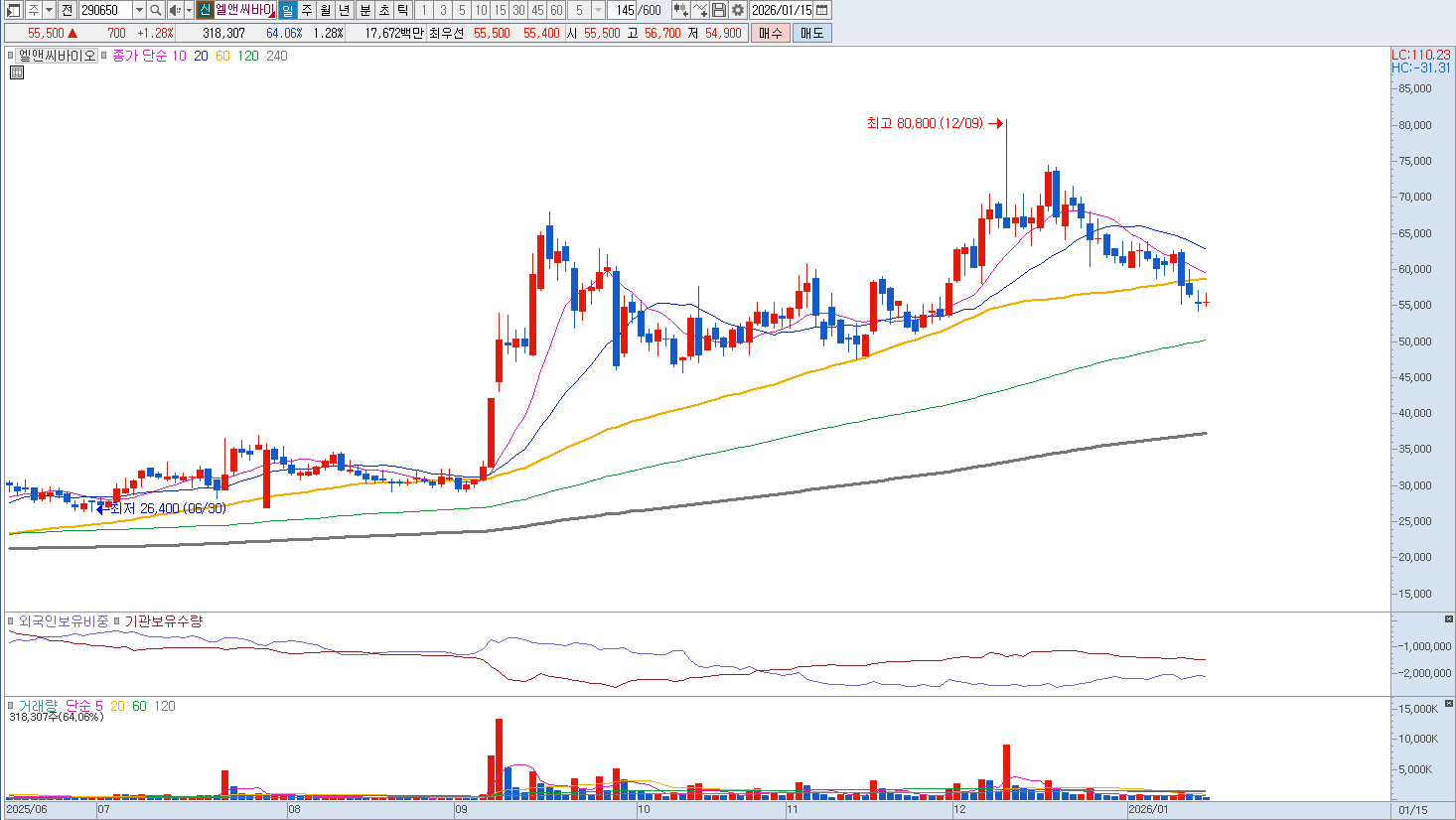The width and height of the screenshot is (1456, 820).
Task: Toggle the 거래량 volume indicator marker
Action: (12, 706)
